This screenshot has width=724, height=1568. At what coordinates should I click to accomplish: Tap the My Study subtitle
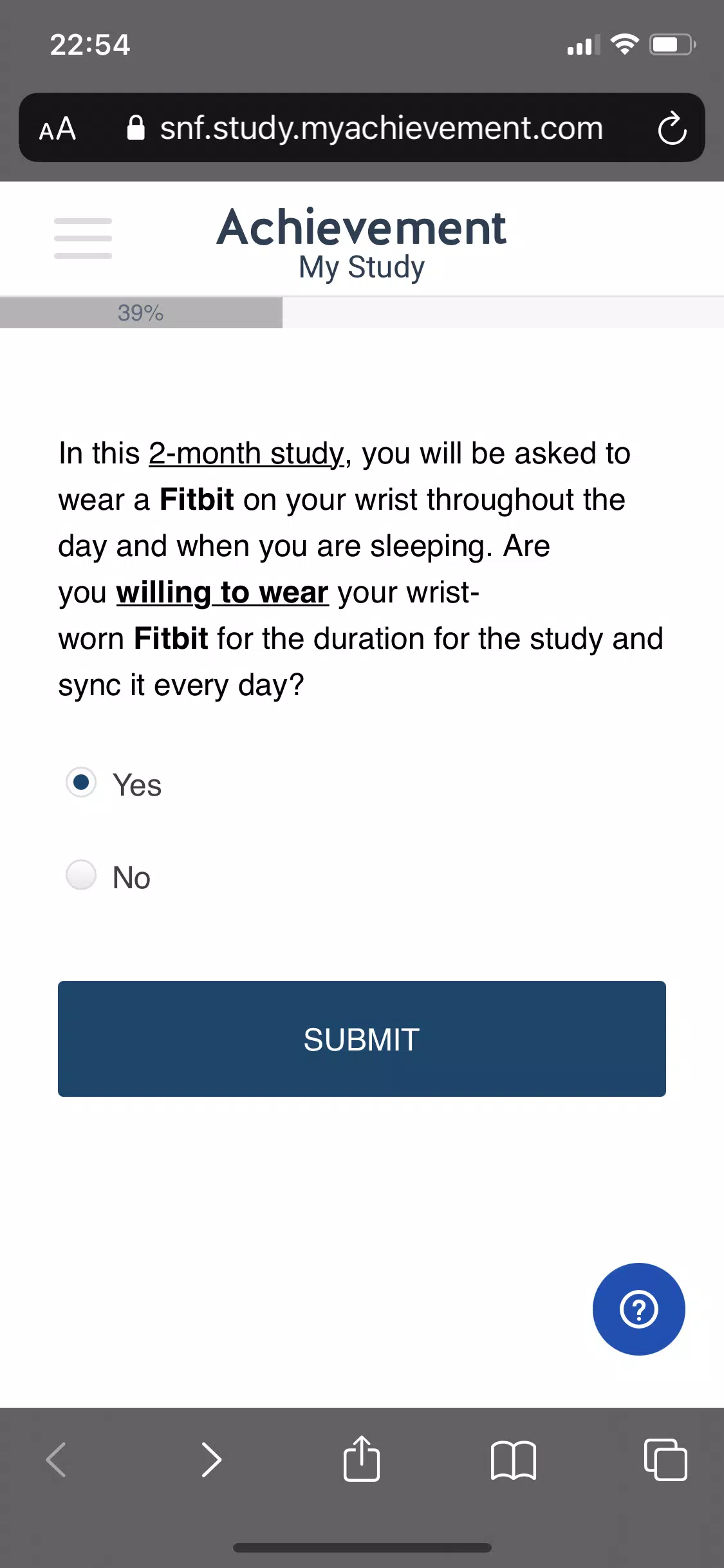coord(362,267)
